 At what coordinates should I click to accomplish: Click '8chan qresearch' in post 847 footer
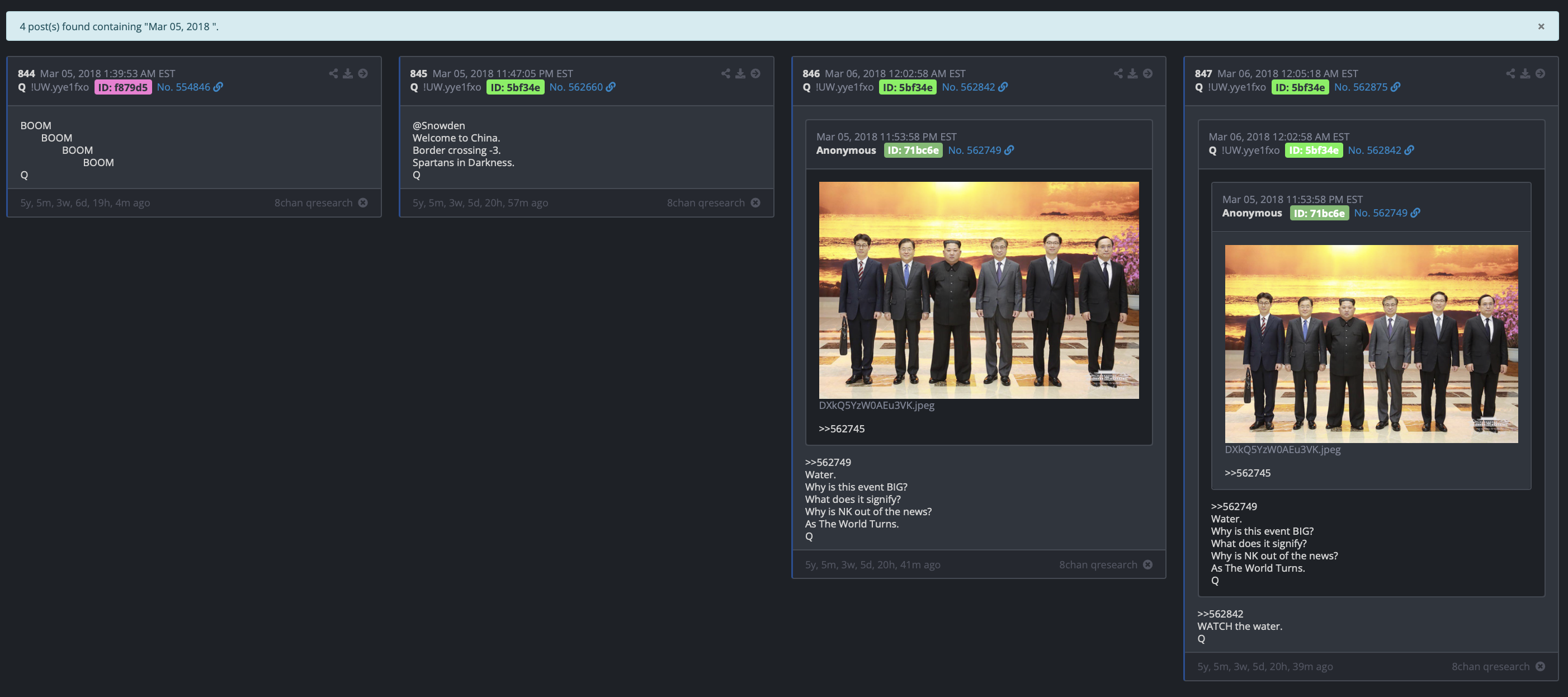(x=1490, y=666)
